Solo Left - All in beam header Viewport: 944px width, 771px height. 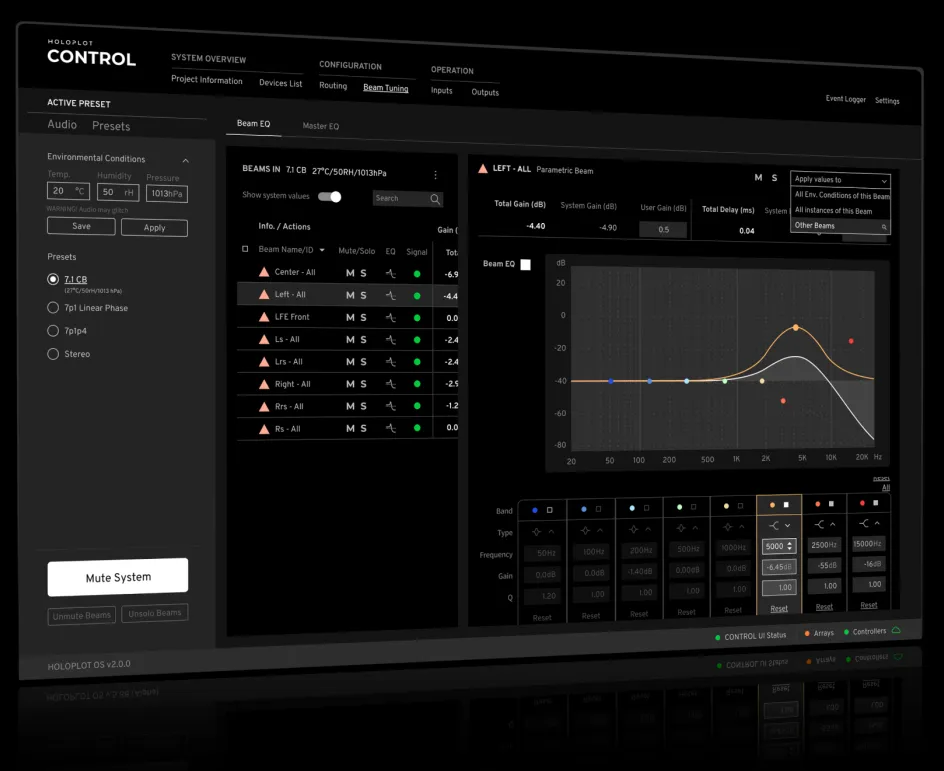point(774,178)
